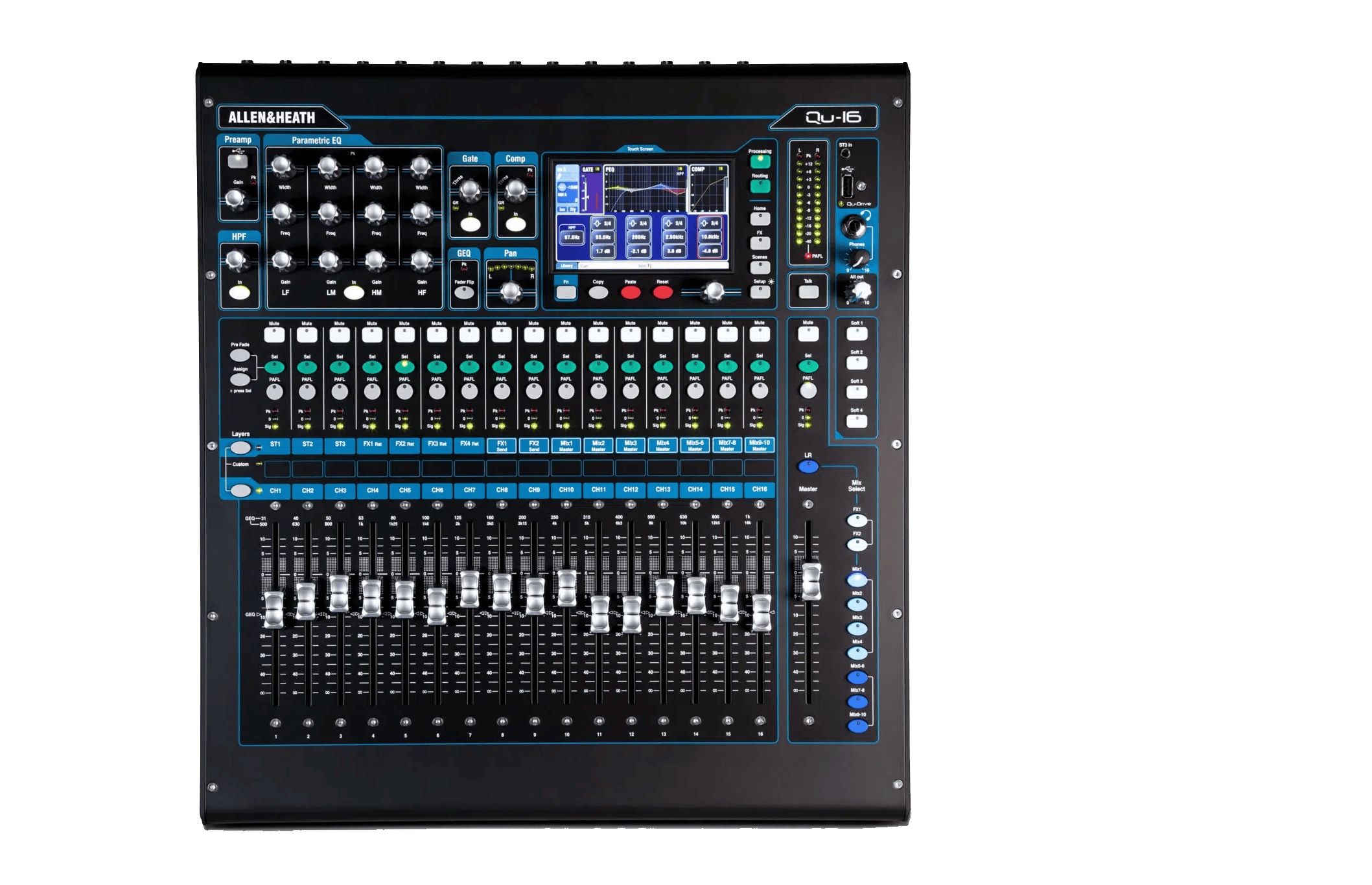This screenshot has width=1372, height=885.
Task: Click the Alt out level knob
Action: (x=859, y=292)
